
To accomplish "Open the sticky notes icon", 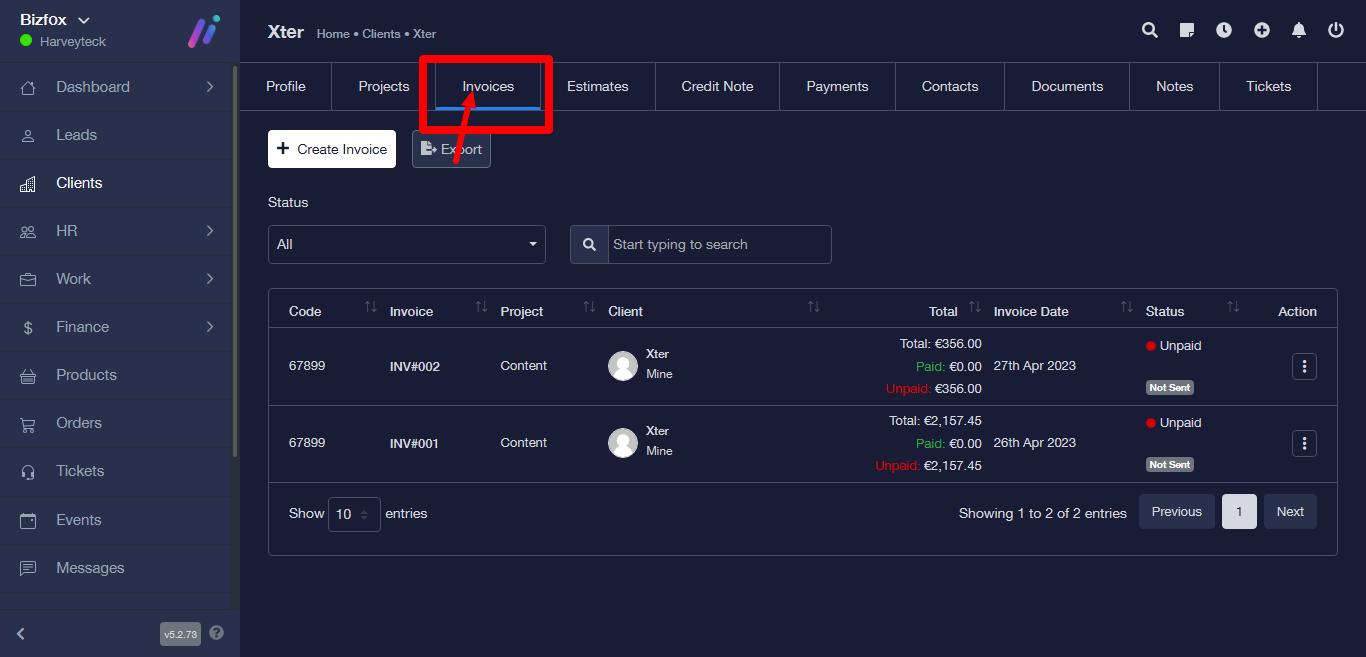I will coord(1187,30).
